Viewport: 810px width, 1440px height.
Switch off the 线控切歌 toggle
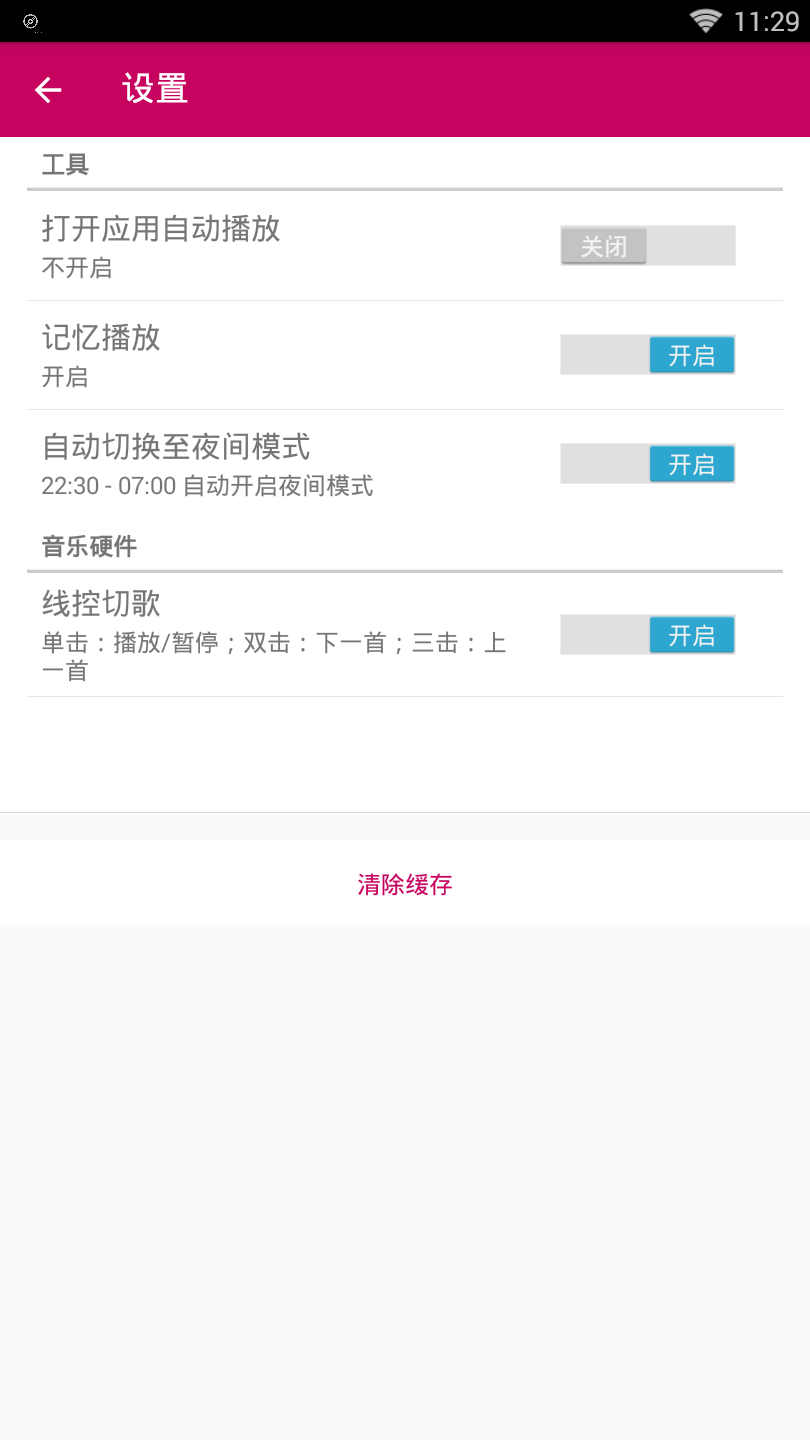click(x=647, y=635)
